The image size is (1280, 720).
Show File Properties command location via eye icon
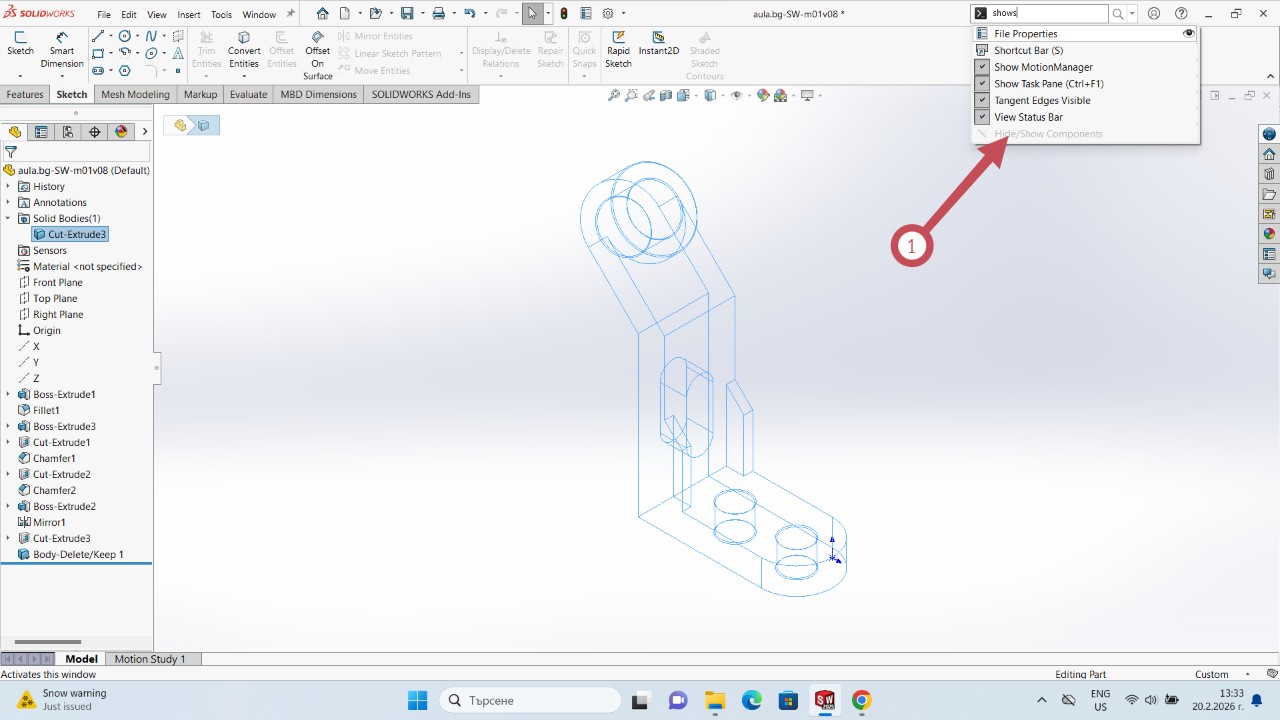tap(1188, 33)
